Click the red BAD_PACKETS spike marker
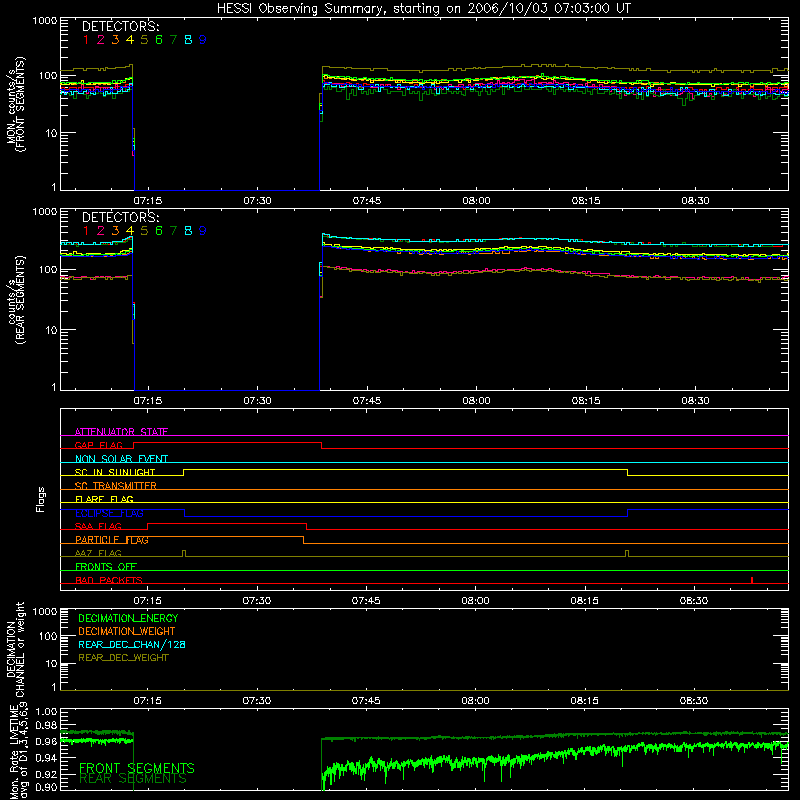The image size is (800, 800). [752, 580]
